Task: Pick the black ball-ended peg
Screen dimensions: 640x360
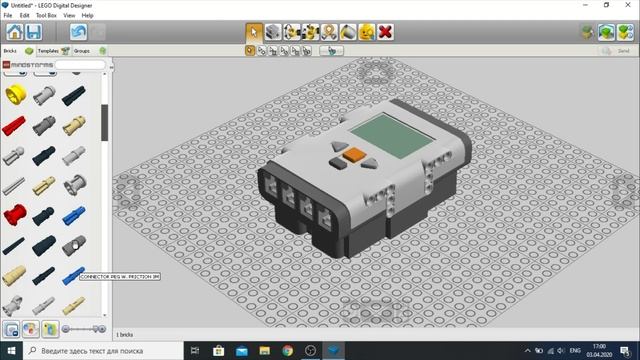Action: pyautogui.click(x=43, y=216)
